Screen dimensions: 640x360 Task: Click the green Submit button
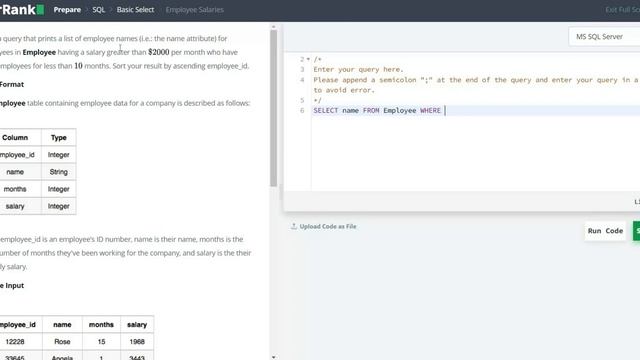[x=636, y=231]
